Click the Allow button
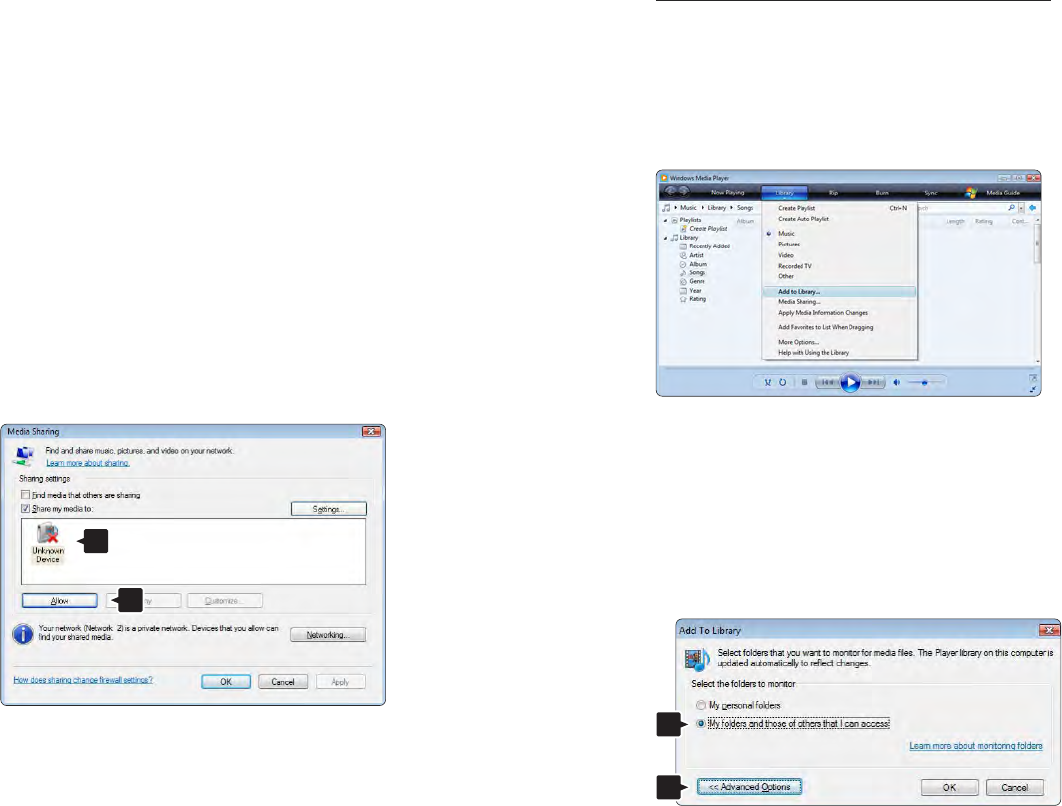The image size is (1062, 806). click(60, 601)
